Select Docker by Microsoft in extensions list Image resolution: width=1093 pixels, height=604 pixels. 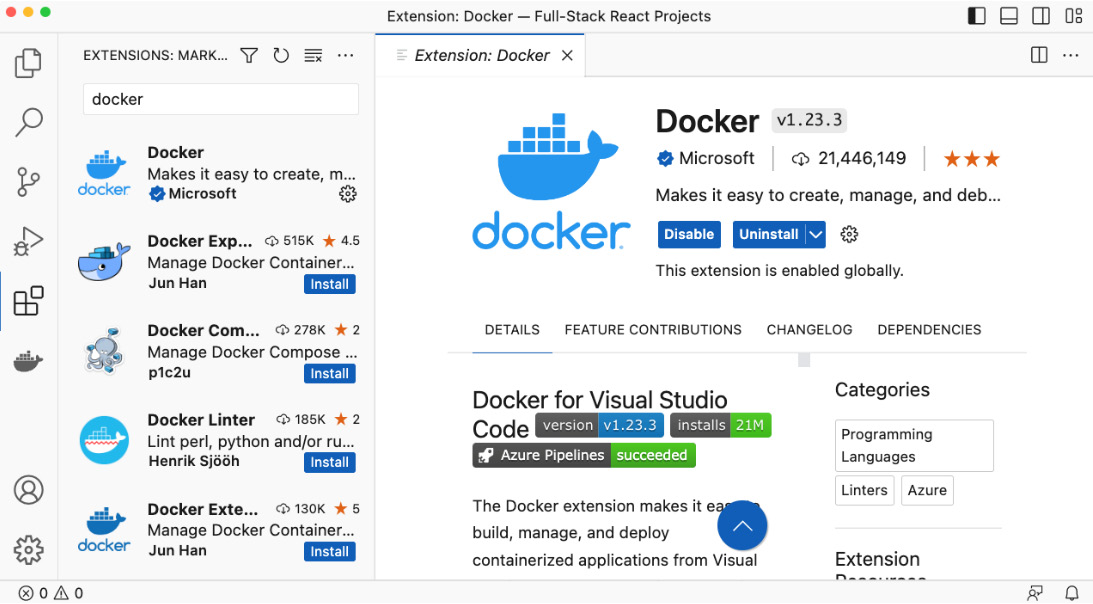[x=216, y=173]
